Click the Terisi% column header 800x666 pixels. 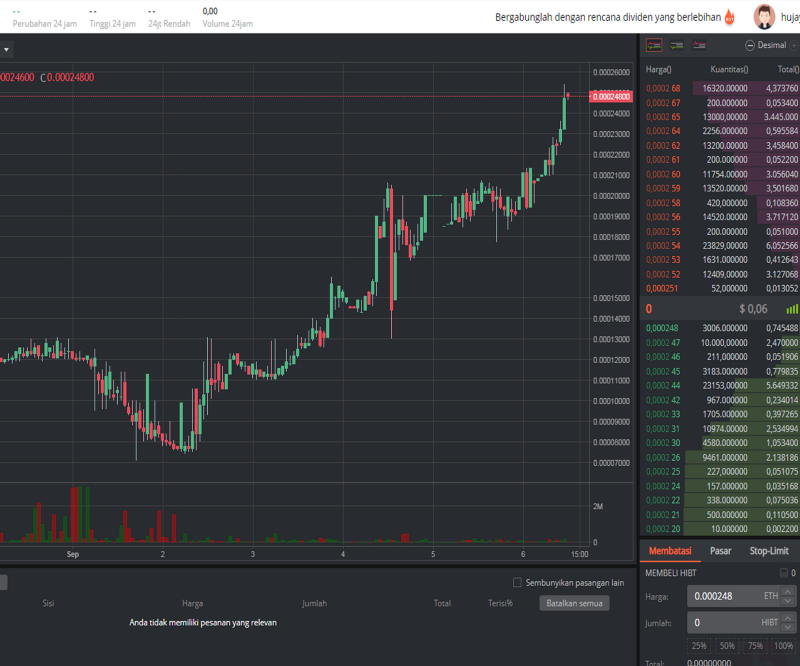500,603
